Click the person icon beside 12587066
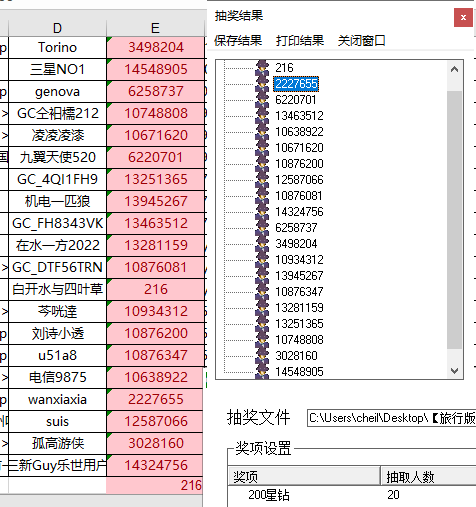This screenshot has width=476, height=507. coord(262,180)
